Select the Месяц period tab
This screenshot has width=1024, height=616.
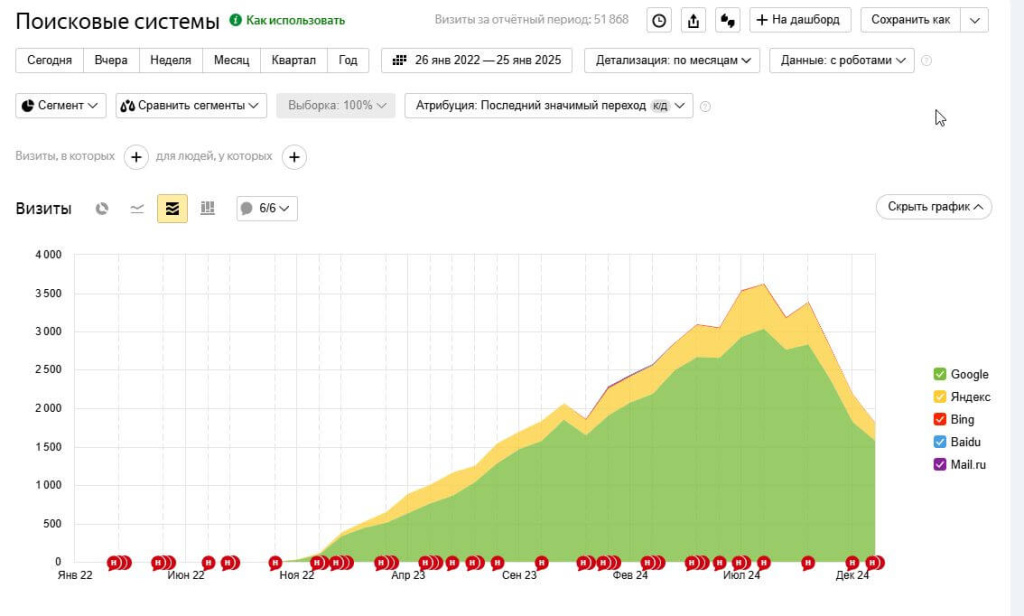tap(231, 60)
